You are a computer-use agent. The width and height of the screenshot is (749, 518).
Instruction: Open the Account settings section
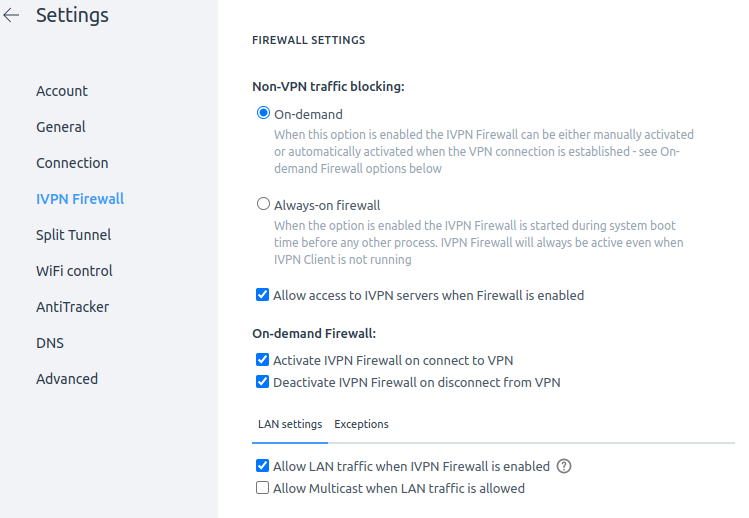click(x=62, y=91)
